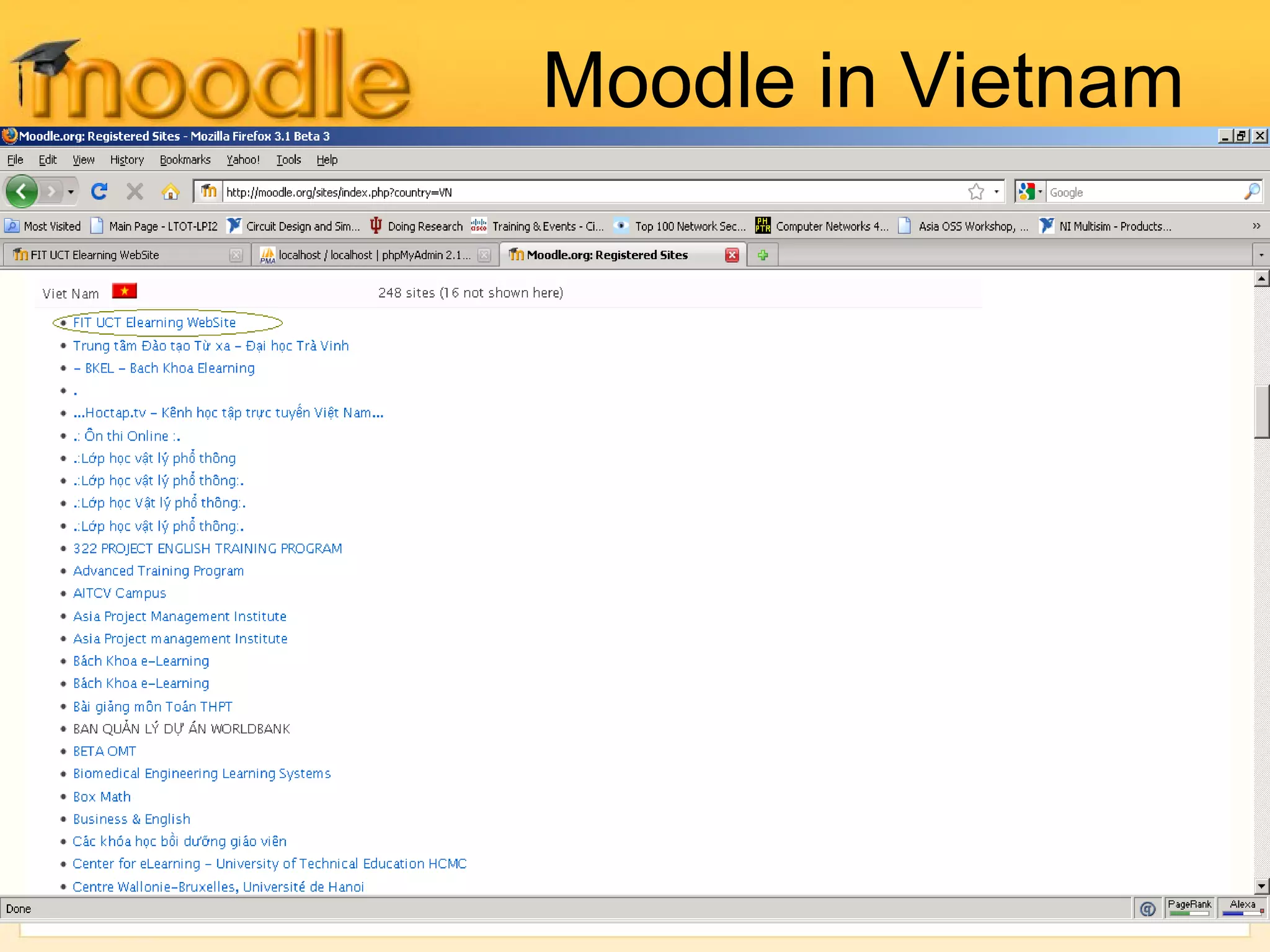Open Circuit Design and Sim bookmark
The image size is (1270, 952).
pos(293,226)
